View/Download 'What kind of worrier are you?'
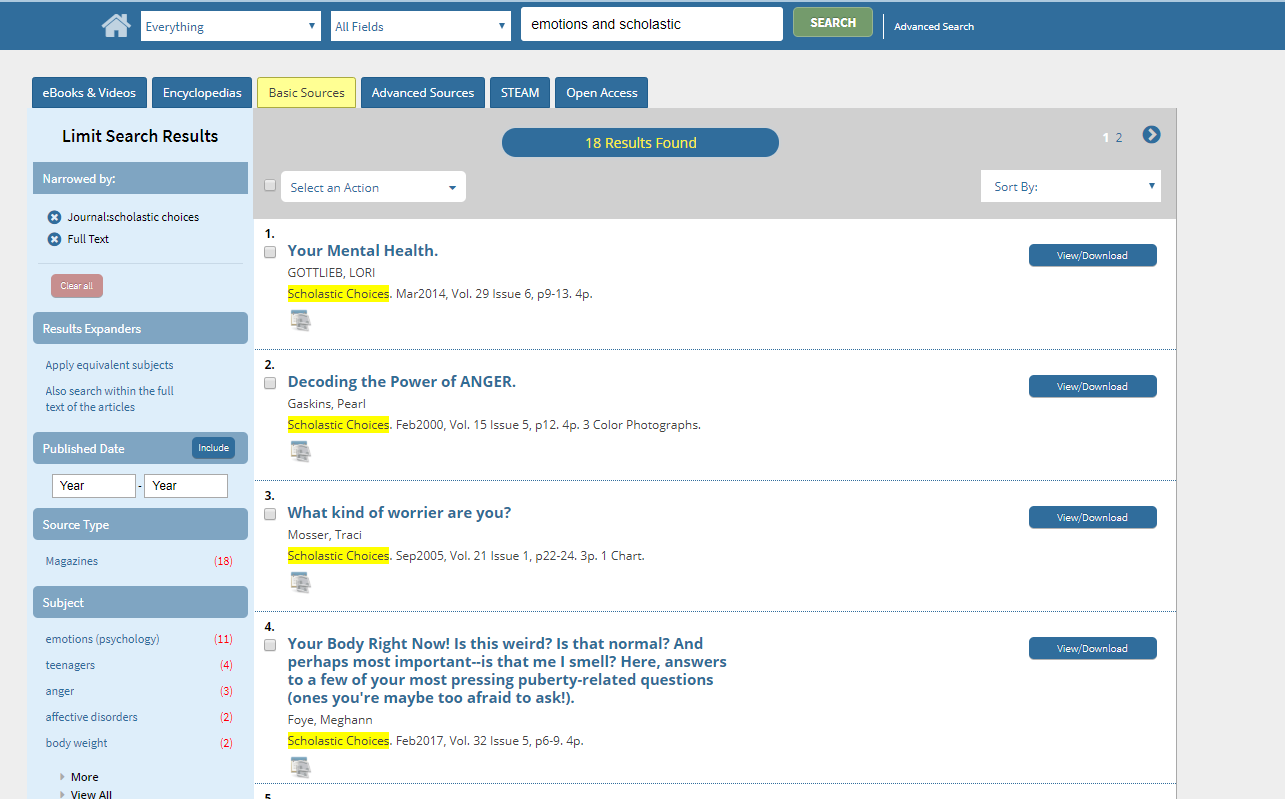 1092,517
